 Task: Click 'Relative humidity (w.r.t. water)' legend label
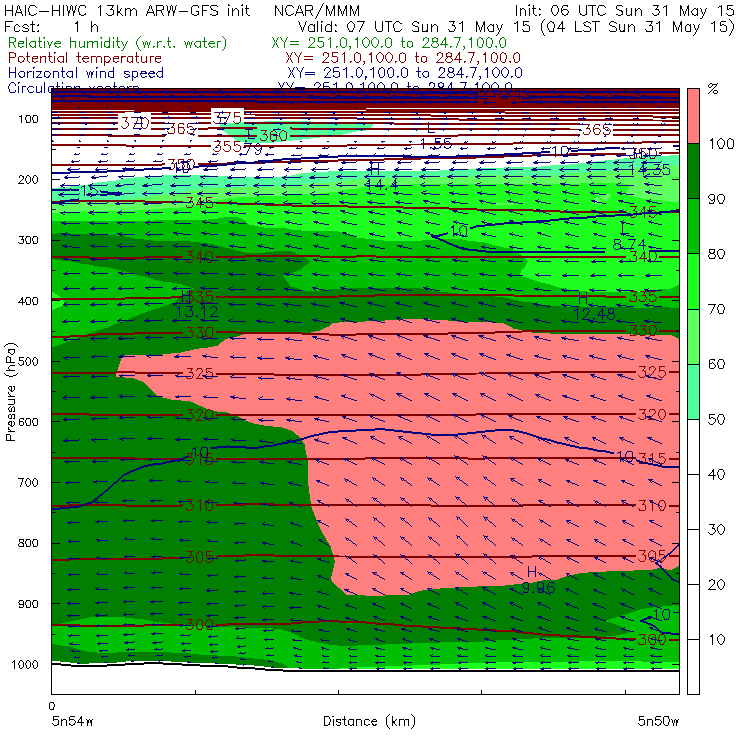118,43
